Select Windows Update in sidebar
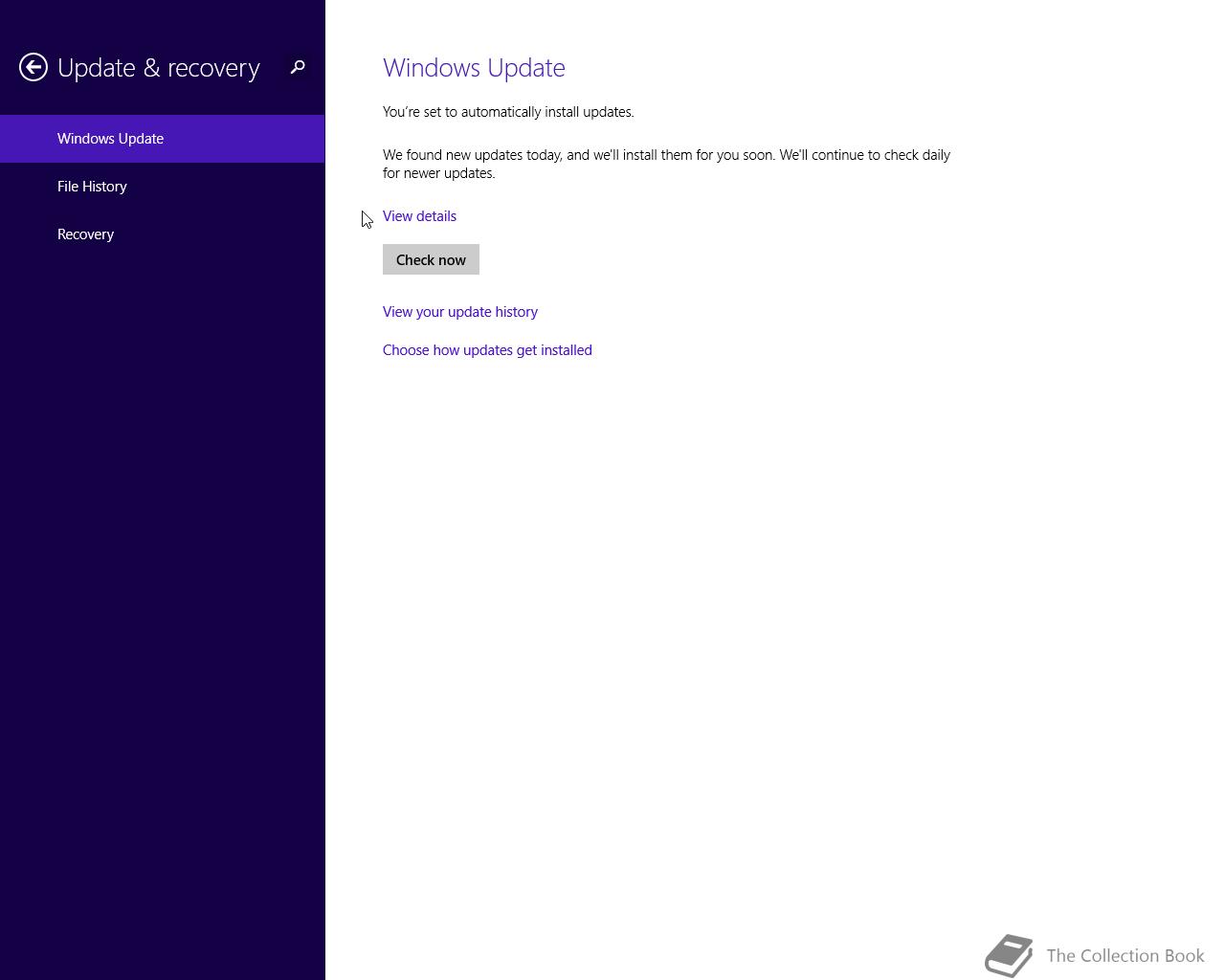The image size is (1225, 980). (163, 139)
